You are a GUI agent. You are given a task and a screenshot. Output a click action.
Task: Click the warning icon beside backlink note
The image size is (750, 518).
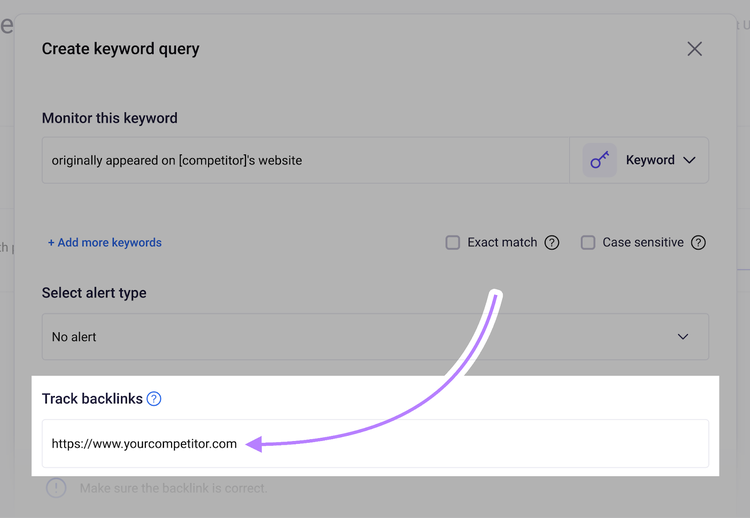pos(56,488)
